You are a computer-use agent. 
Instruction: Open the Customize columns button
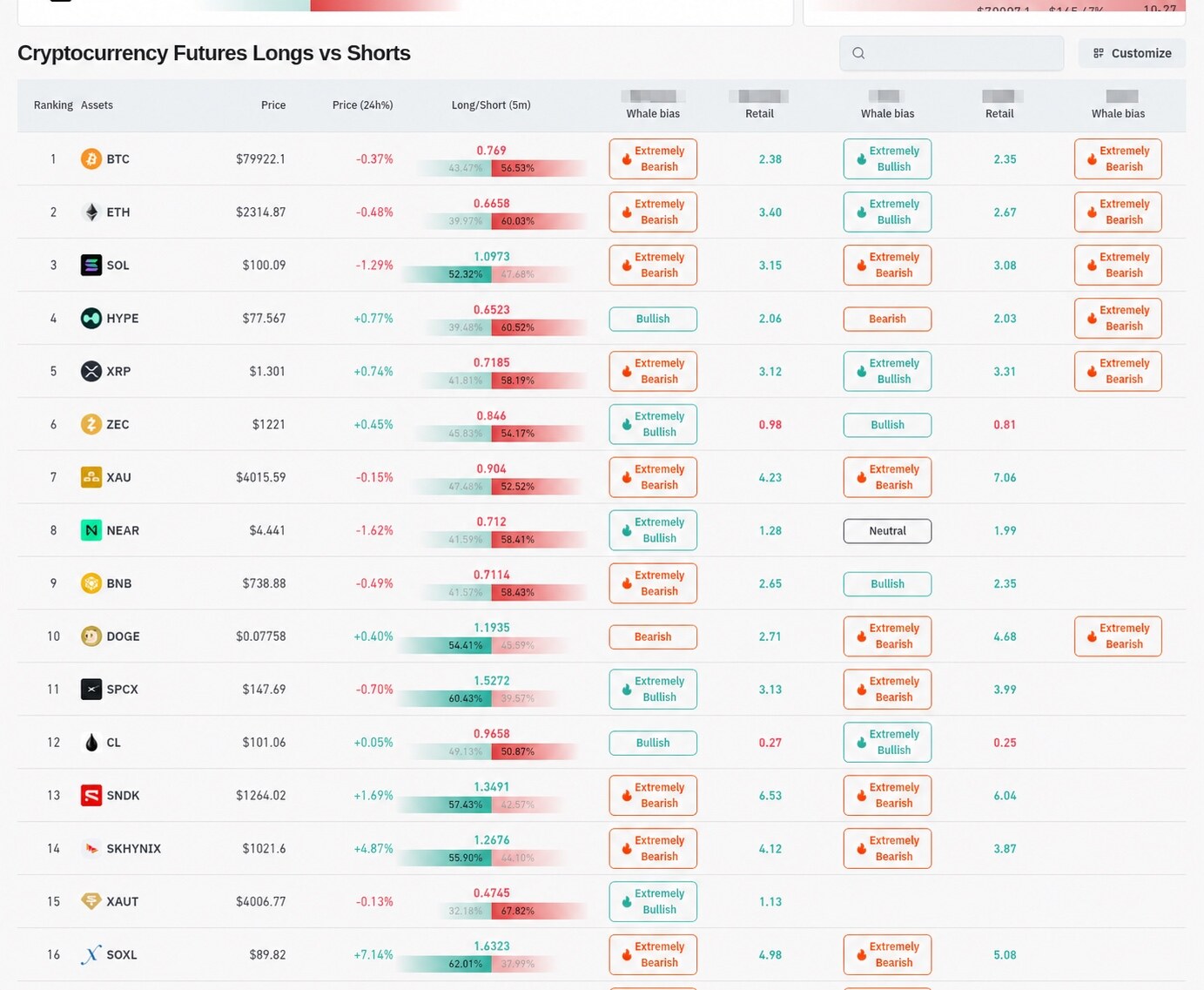point(1132,53)
